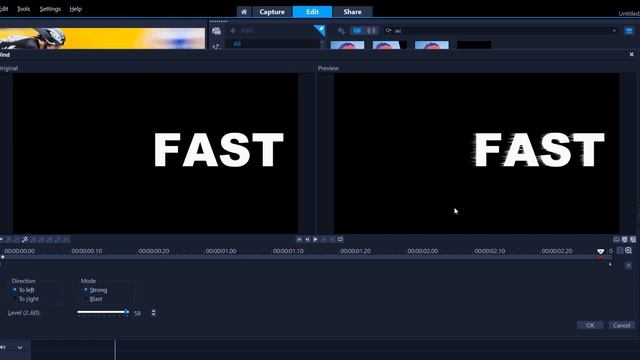
Task: Switch to the Edit tab
Action: 312,12
